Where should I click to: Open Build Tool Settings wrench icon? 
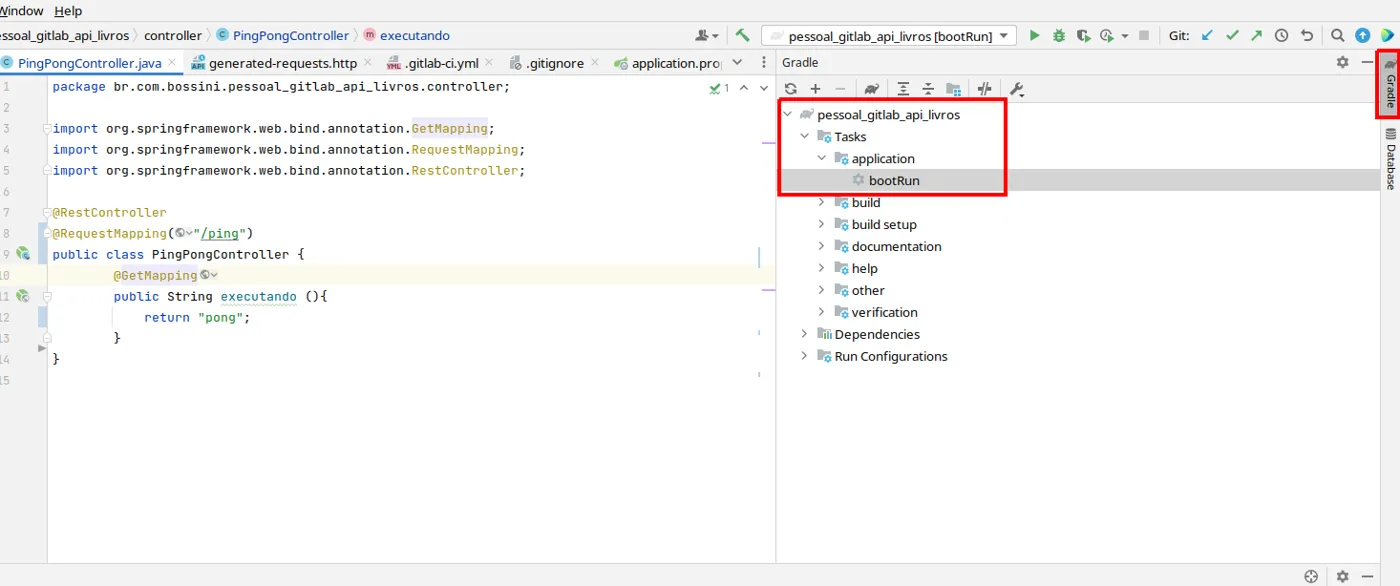click(x=1017, y=89)
